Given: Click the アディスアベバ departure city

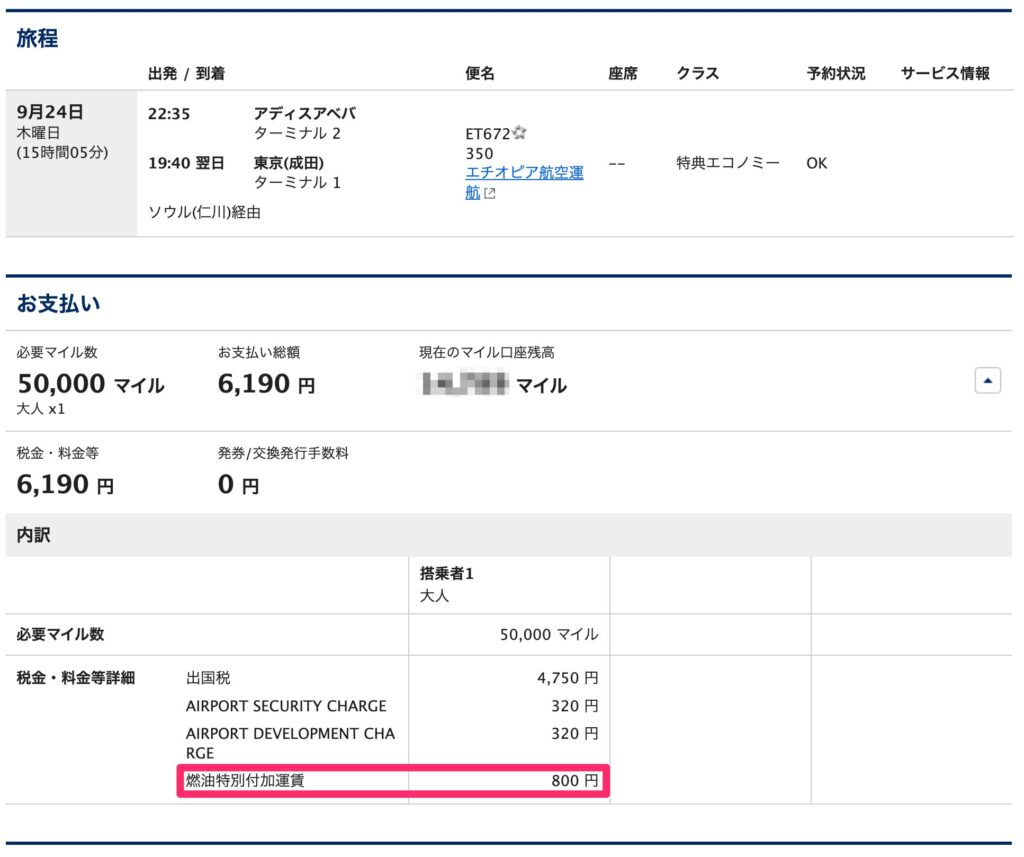Looking at the screenshot, I should pyautogui.click(x=305, y=114).
